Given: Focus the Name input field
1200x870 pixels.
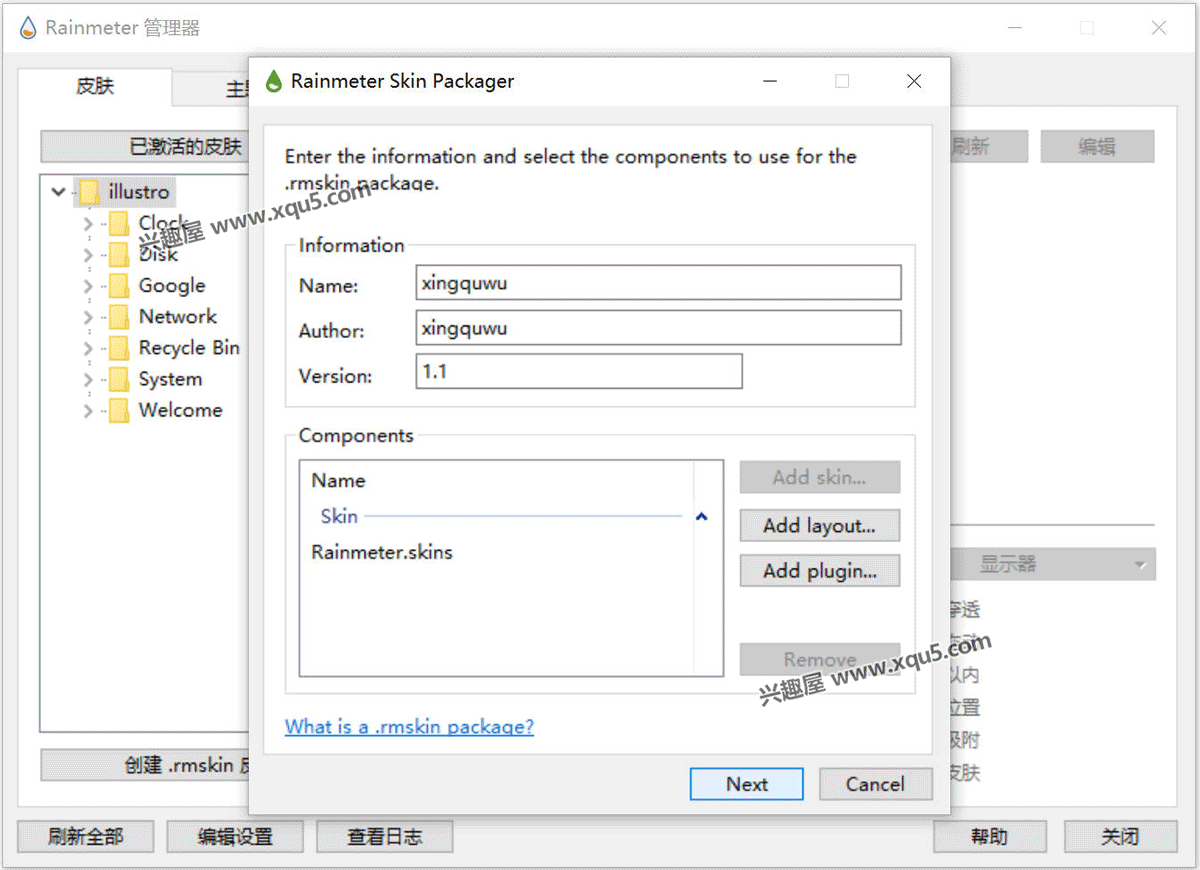Looking at the screenshot, I should click(x=659, y=282).
